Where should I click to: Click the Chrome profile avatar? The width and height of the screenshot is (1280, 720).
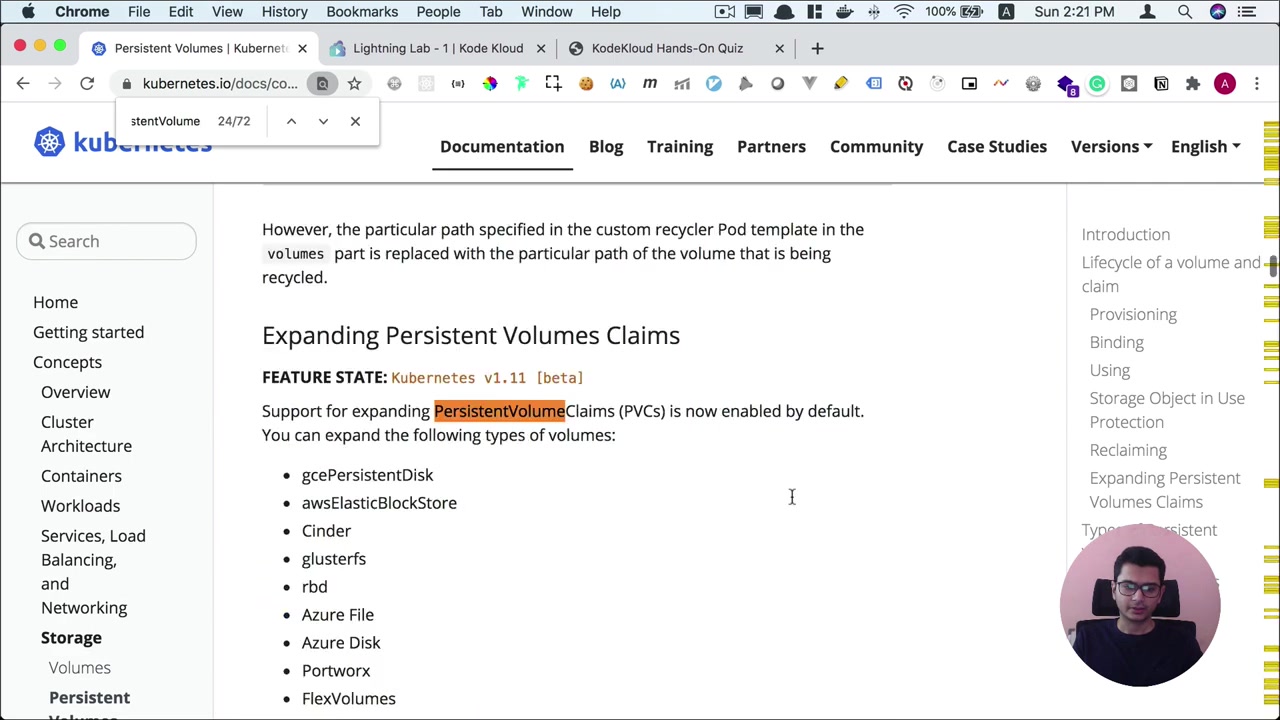tap(1225, 84)
